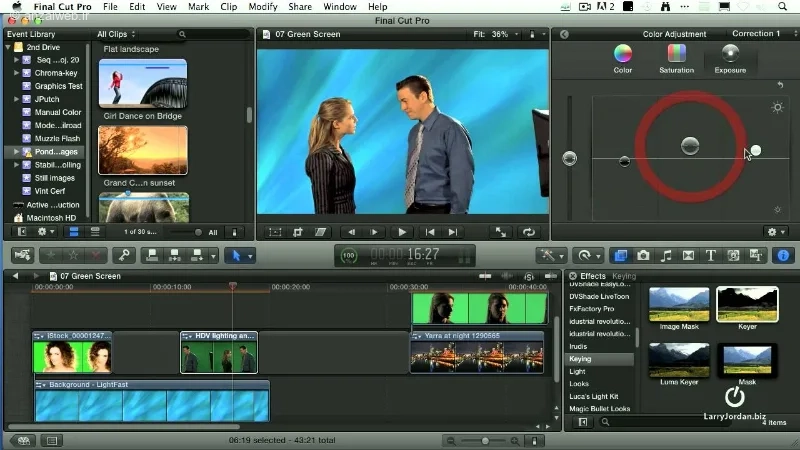The height and width of the screenshot is (450, 800).
Task: Toggle snapping in the timeline
Action: point(551,276)
